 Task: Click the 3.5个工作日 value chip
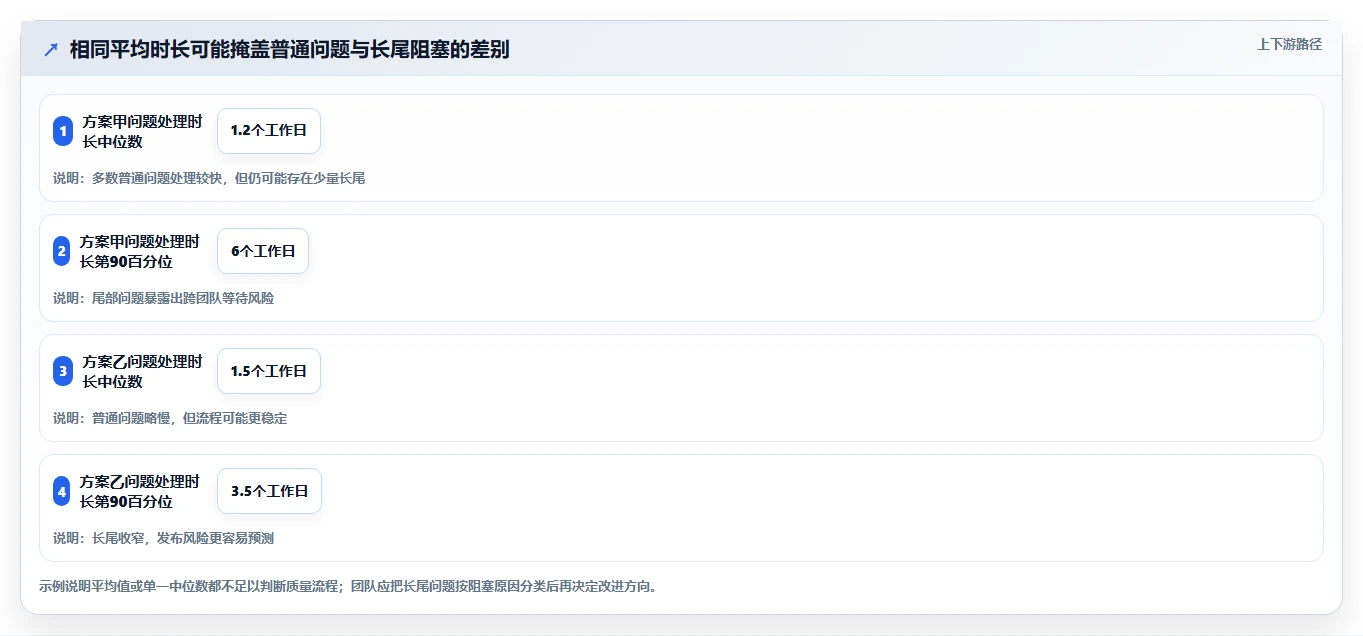pos(269,491)
